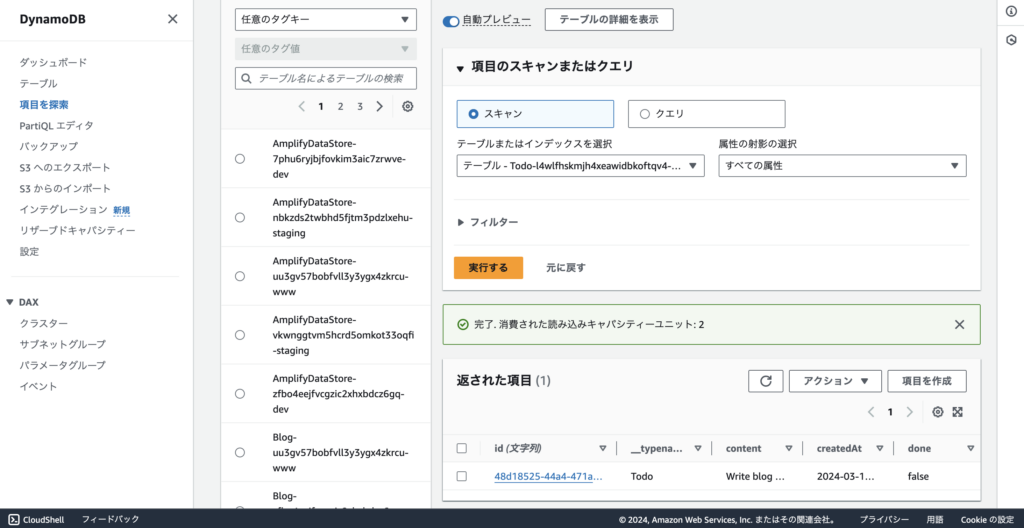Collapse the DAX navigation group

10,303
